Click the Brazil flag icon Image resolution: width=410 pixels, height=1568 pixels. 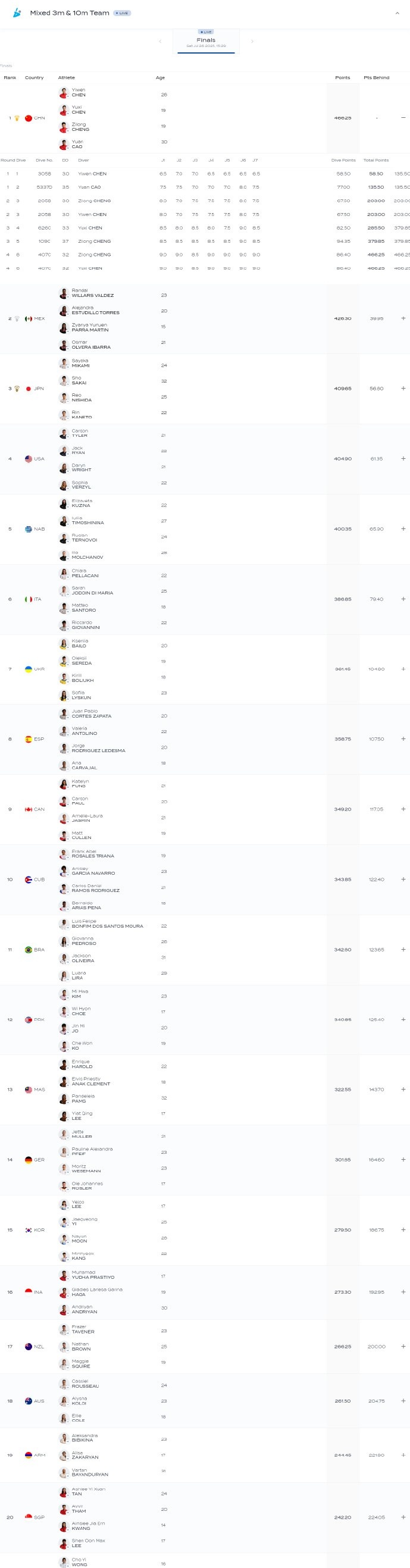(x=28, y=950)
